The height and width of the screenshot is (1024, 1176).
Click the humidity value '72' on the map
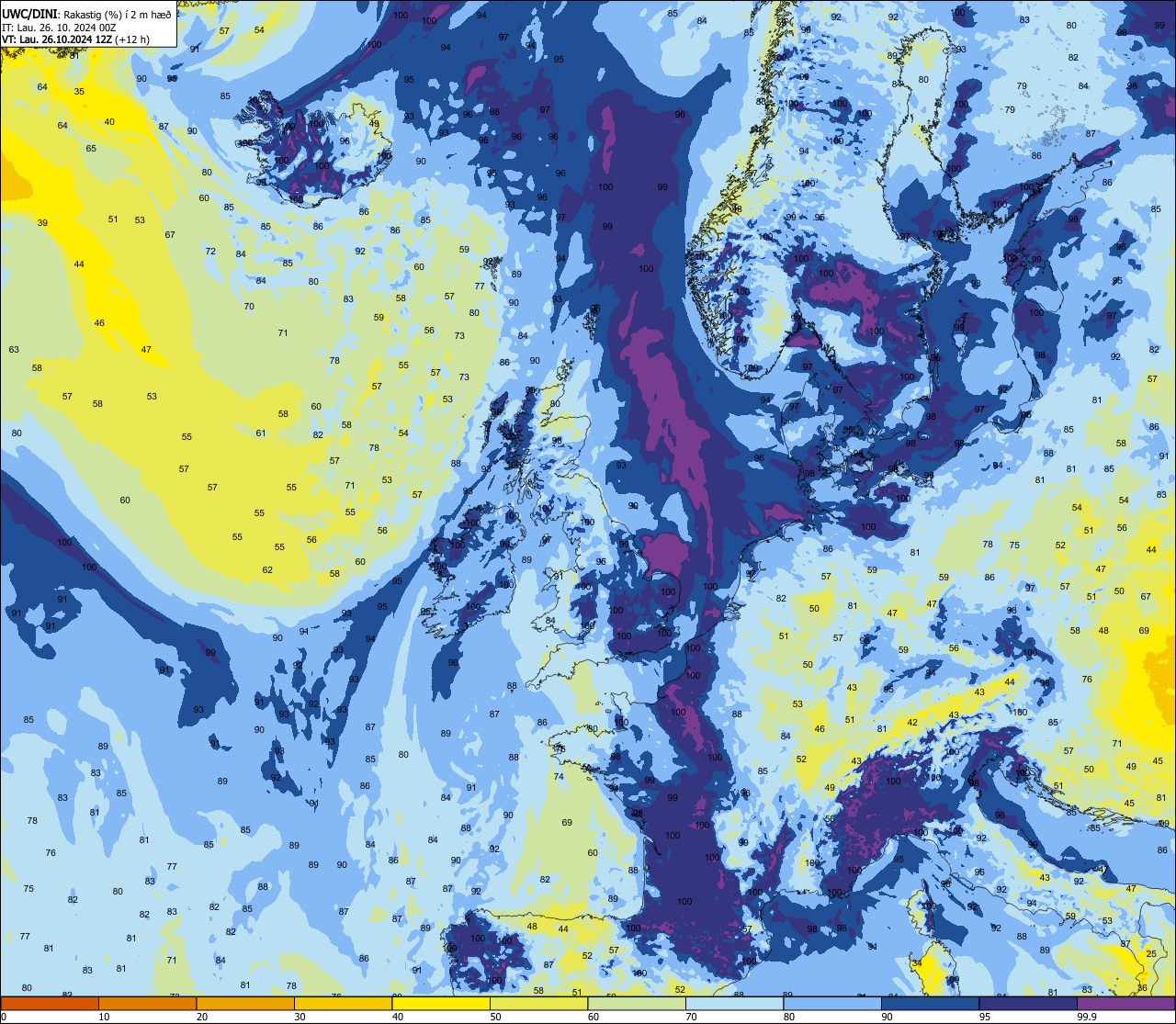pos(210,251)
